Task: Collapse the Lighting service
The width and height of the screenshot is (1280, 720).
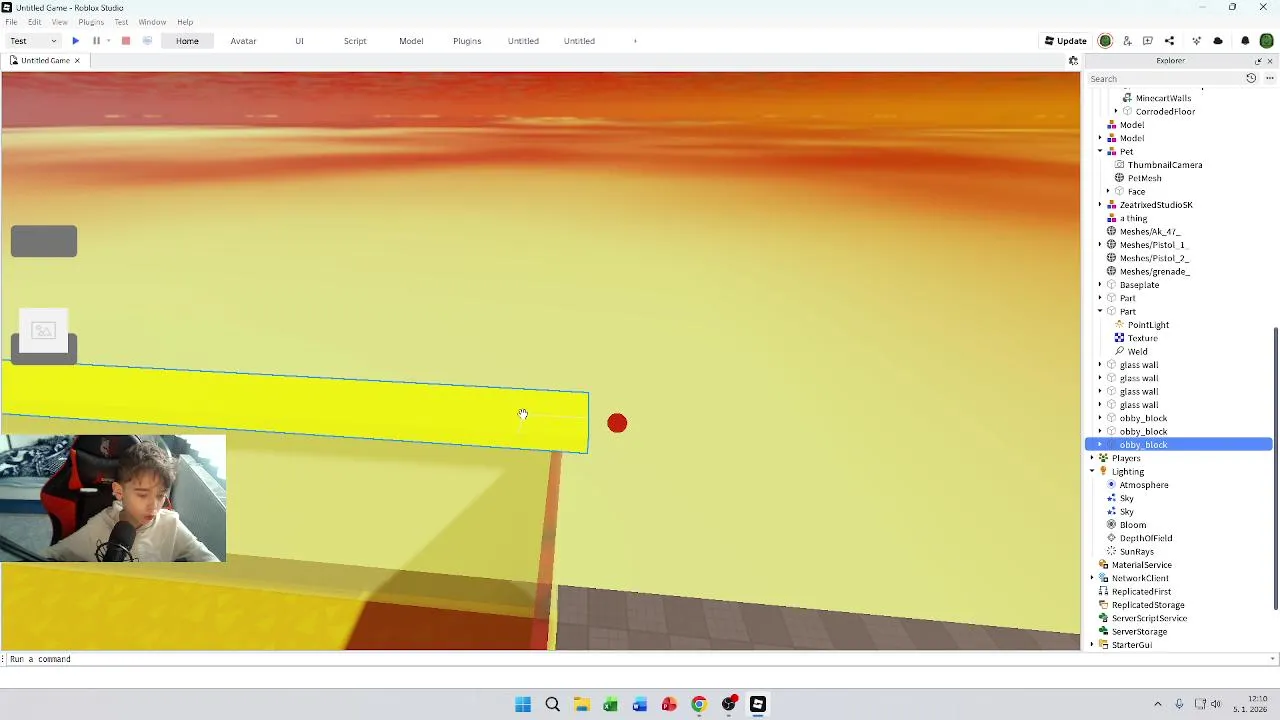Action: point(1092,472)
